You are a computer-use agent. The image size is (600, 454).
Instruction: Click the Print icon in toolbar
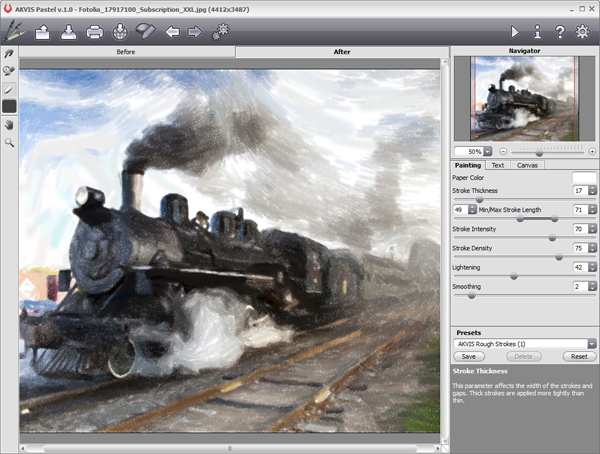94,32
